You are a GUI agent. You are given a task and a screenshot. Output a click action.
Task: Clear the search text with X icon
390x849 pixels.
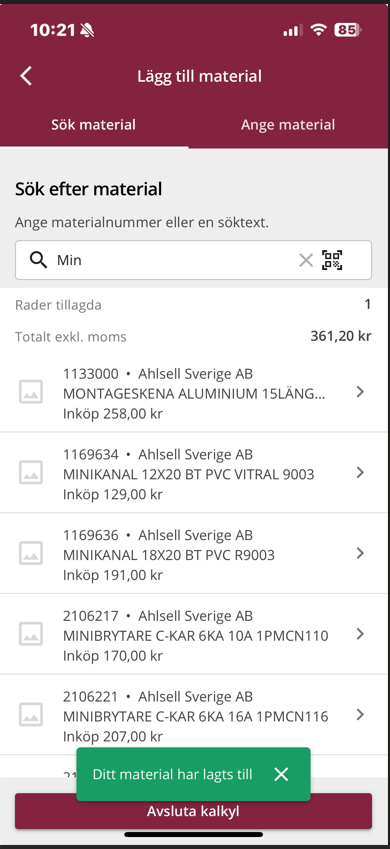tap(306, 260)
